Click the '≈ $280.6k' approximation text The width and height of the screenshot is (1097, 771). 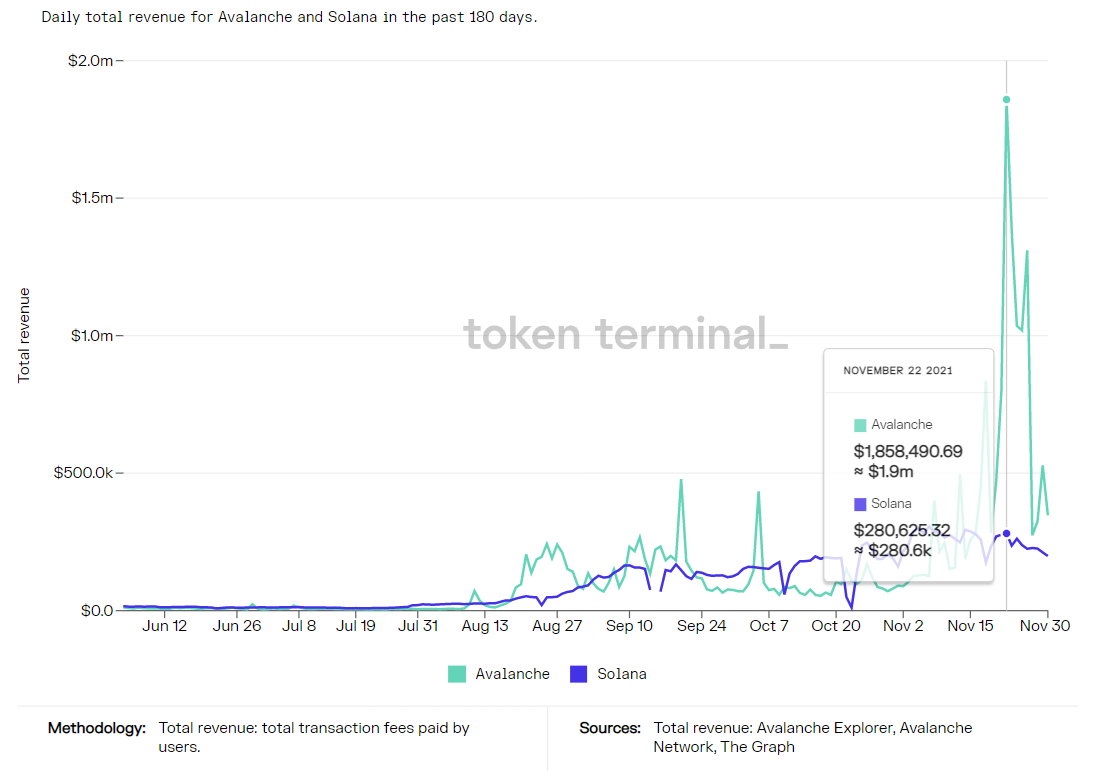pyautogui.click(x=893, y=551)
